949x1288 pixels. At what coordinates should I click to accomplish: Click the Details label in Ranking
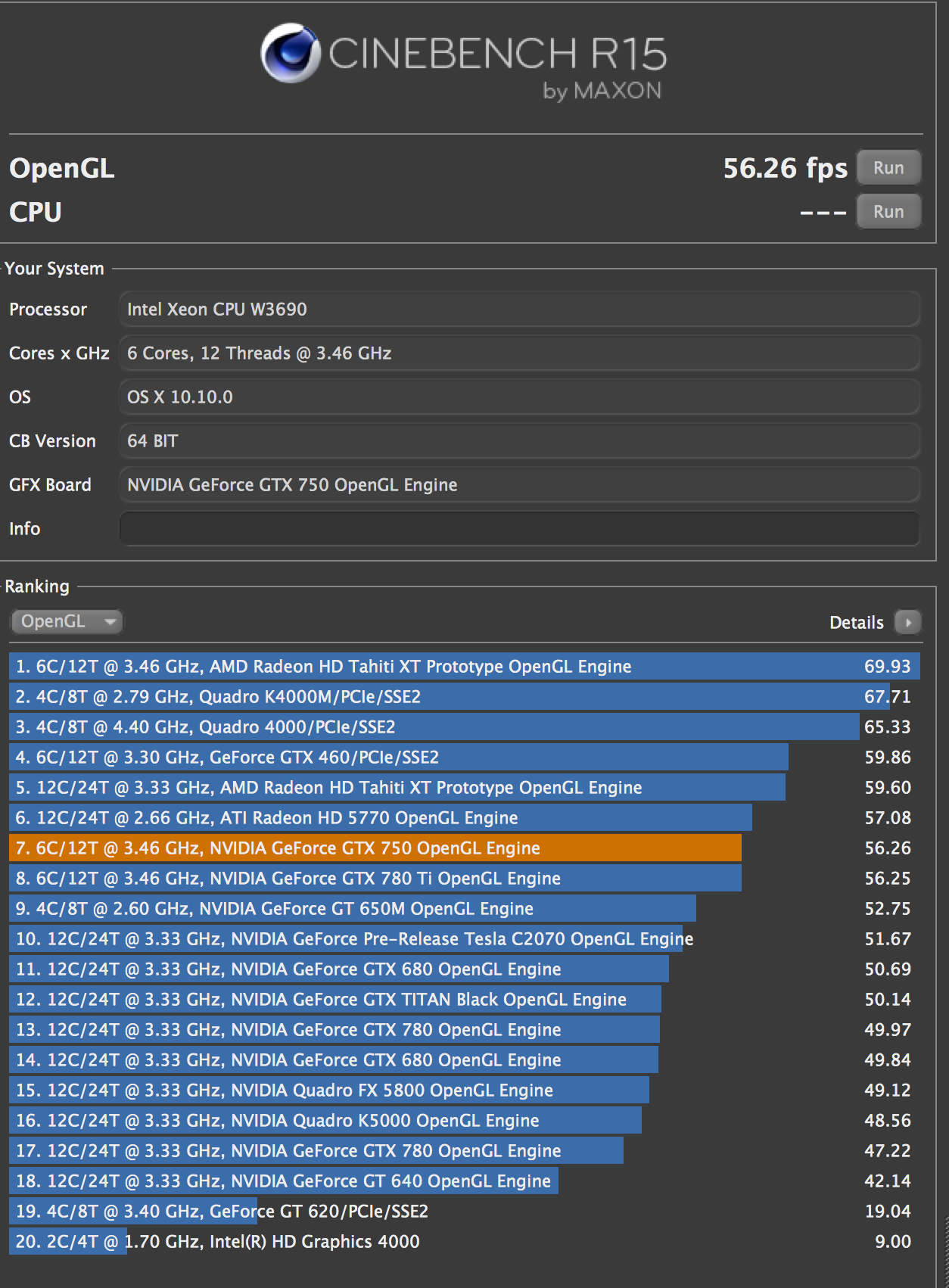(x=857, y=622)
